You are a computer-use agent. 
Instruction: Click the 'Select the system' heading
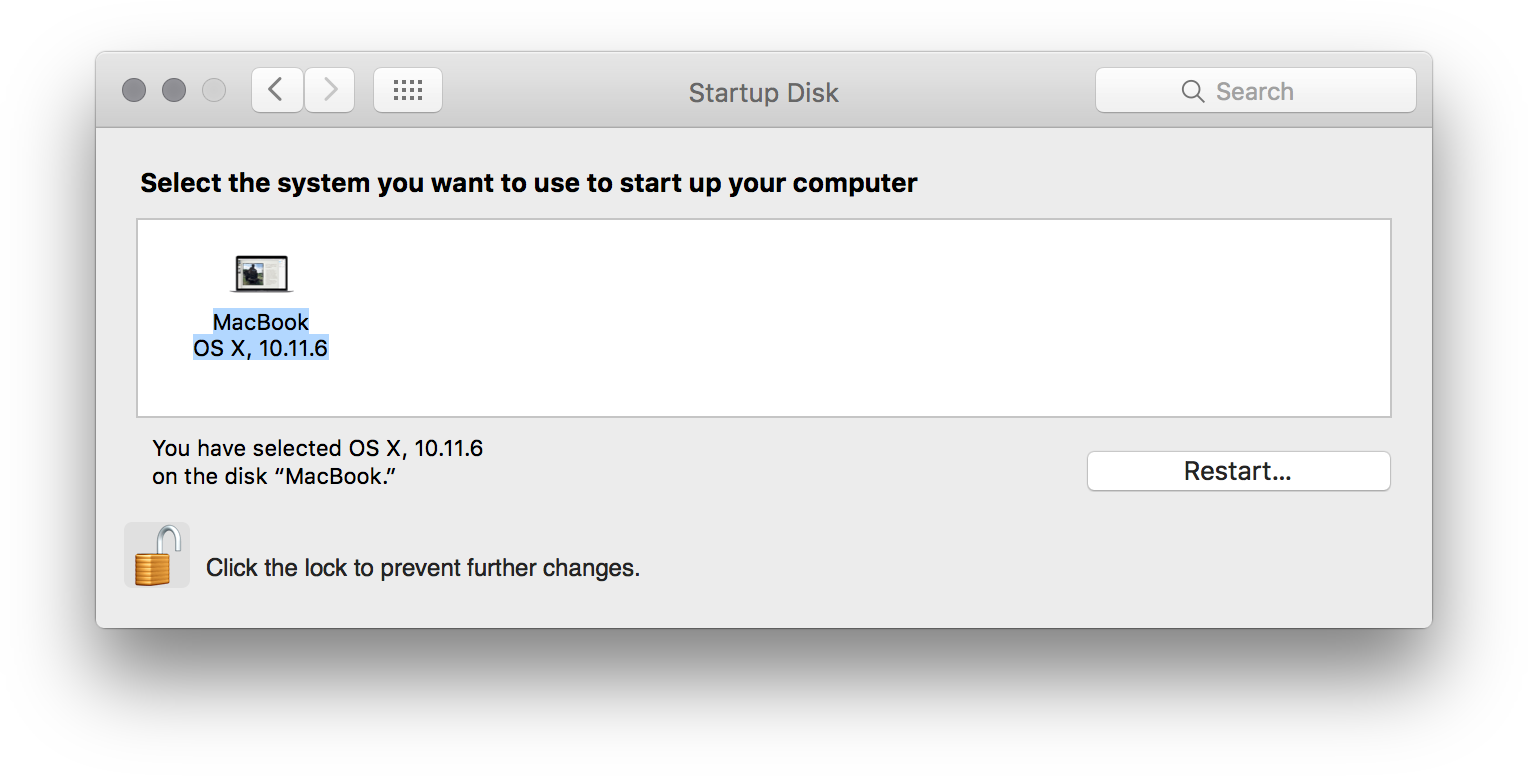pos(529,183)
